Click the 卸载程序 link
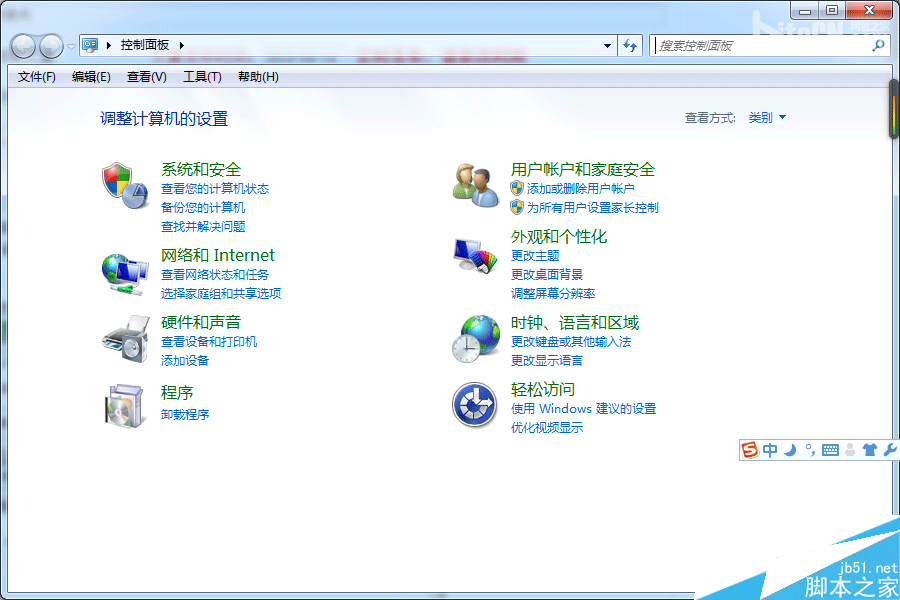The image size is (900, 600). [x=185, y=415]
